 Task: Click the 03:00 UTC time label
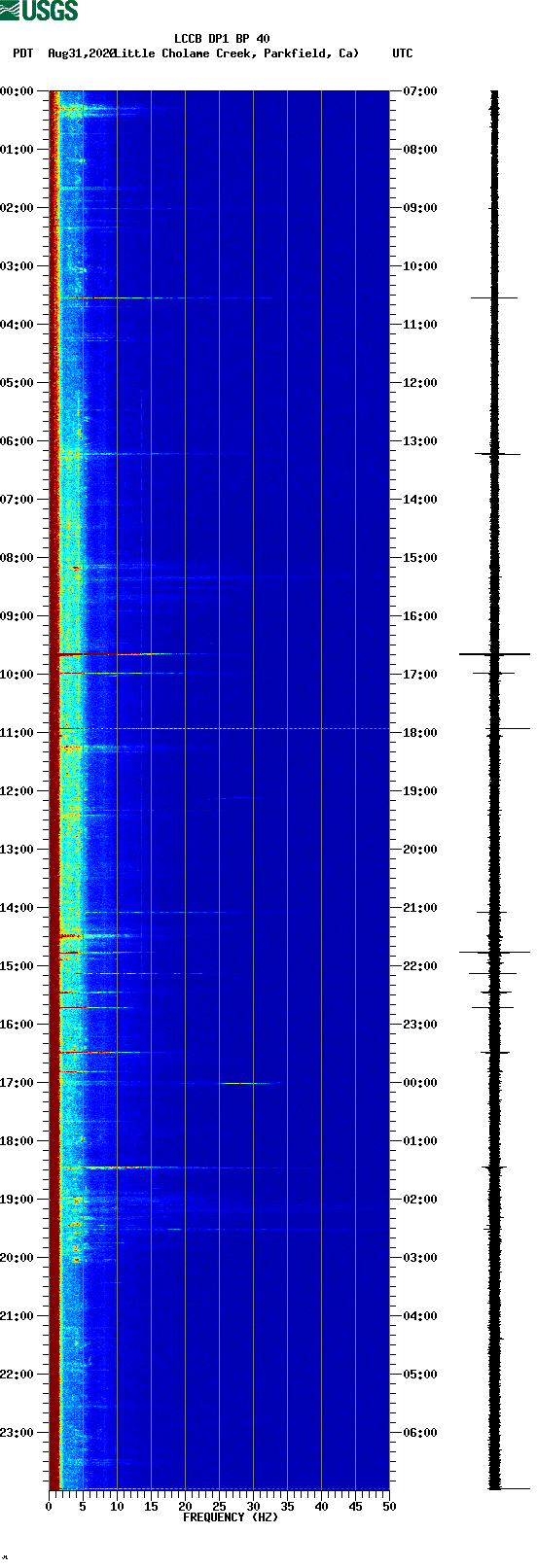coord(420,1258)
